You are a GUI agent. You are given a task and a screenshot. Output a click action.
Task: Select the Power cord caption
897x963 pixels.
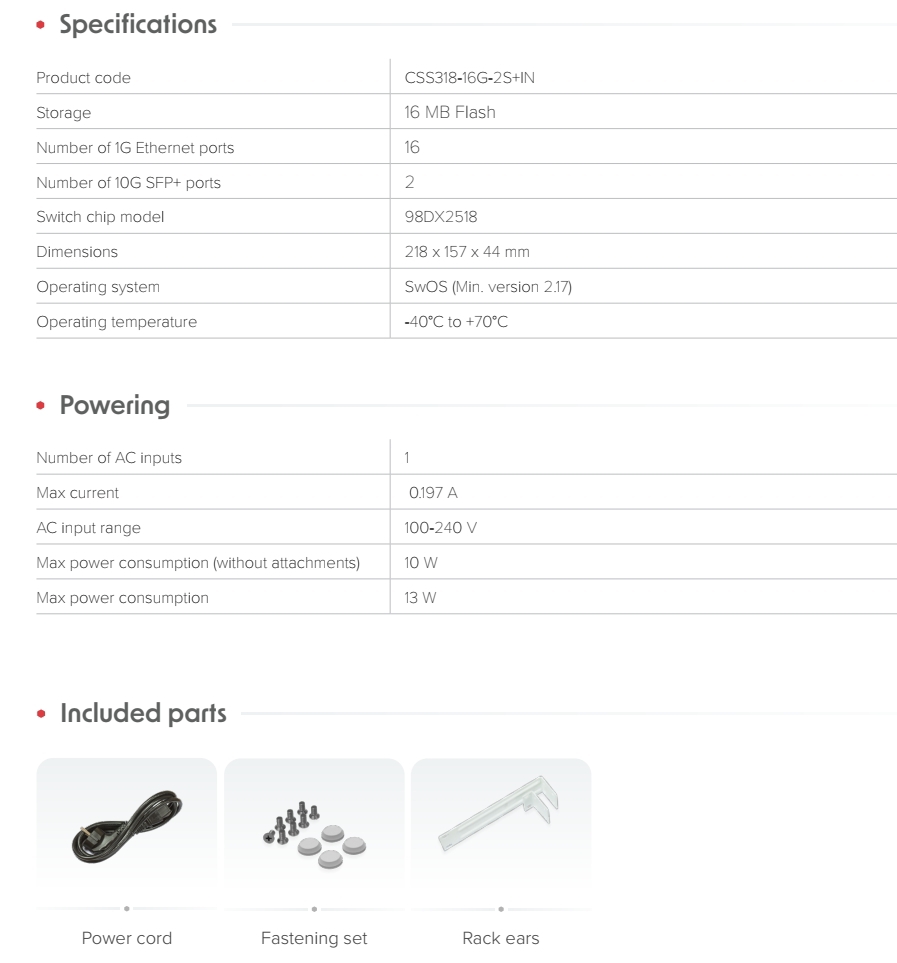(x=127, y=938)
